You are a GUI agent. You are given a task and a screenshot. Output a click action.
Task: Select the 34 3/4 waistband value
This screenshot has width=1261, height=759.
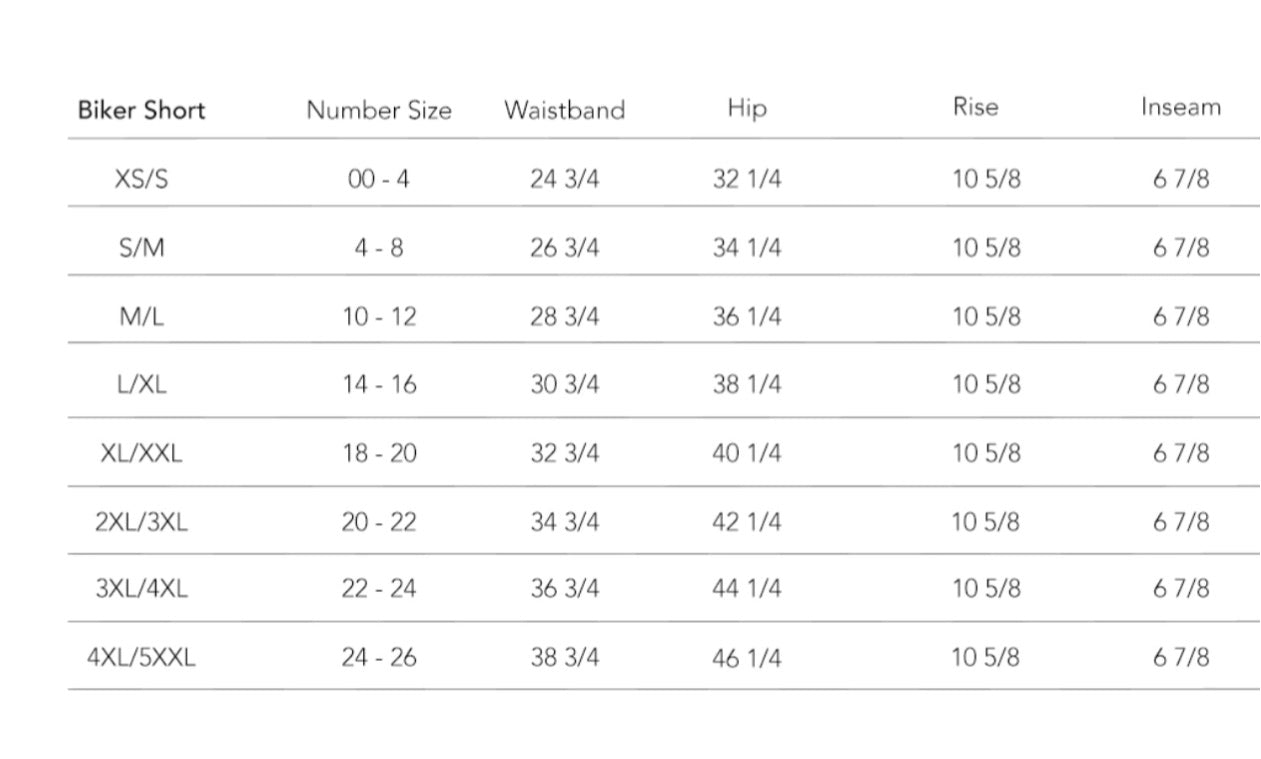click(564, 522)
